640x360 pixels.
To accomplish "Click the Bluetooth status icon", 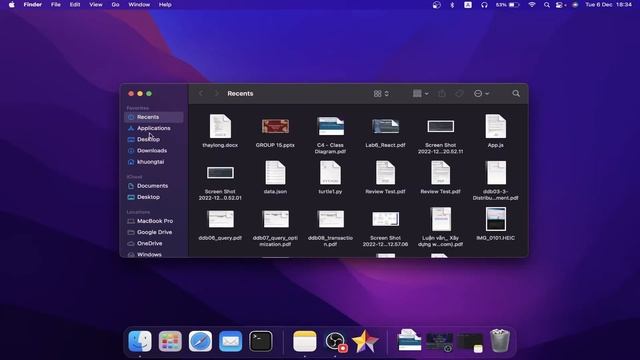I will click(452, 5).
